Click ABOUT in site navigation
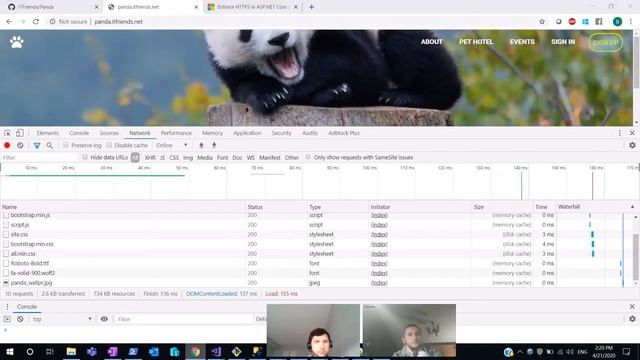This screenshot has height=360, width=640. click(x=431, y=42)
